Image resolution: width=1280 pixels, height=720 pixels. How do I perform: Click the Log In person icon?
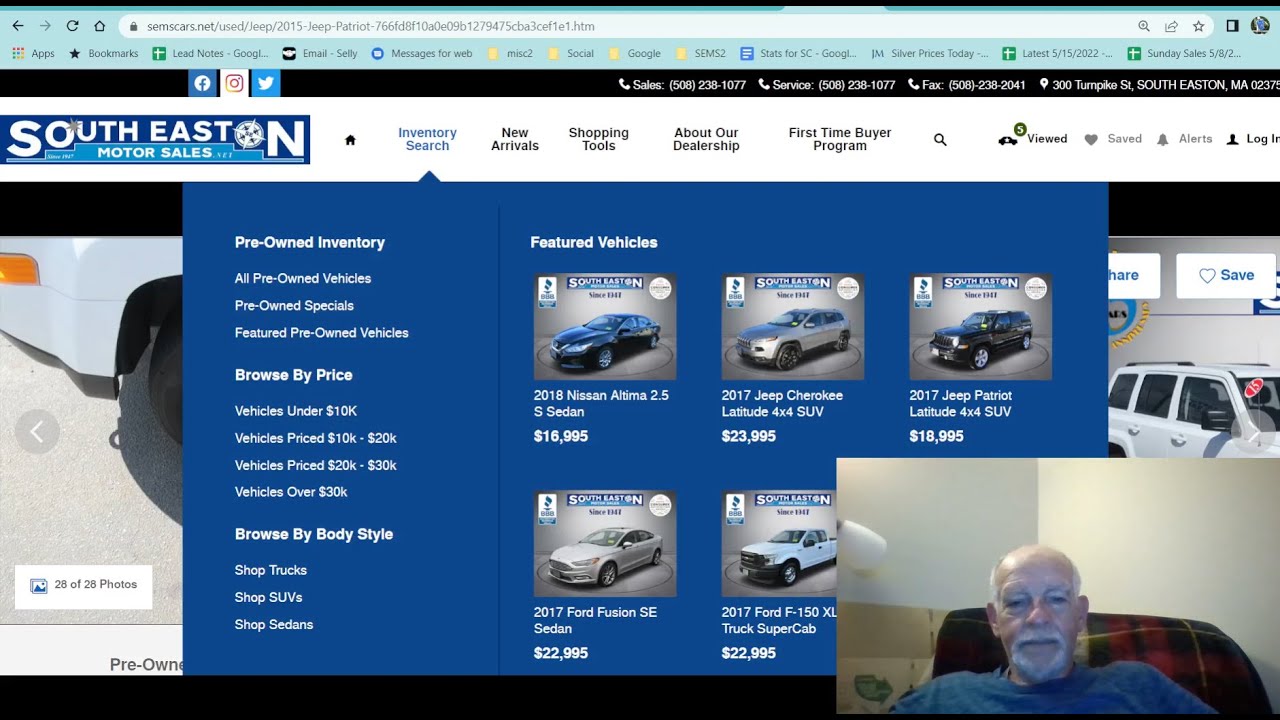pos(1232,140)
